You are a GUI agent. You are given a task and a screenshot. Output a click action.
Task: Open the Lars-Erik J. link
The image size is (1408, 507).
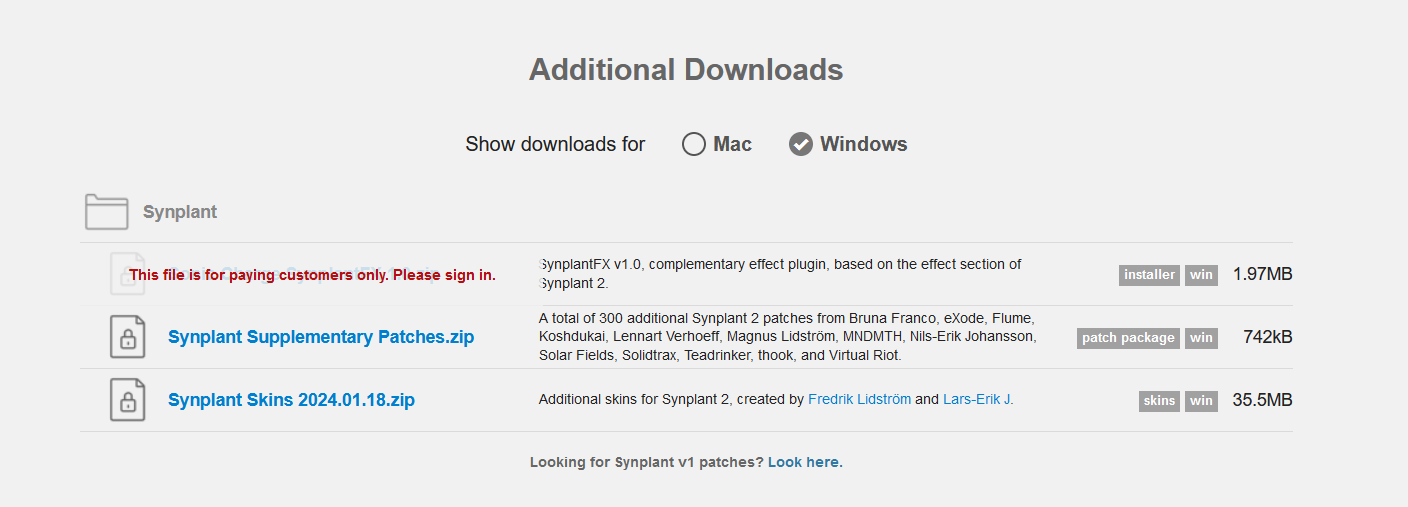click(977, 399)
